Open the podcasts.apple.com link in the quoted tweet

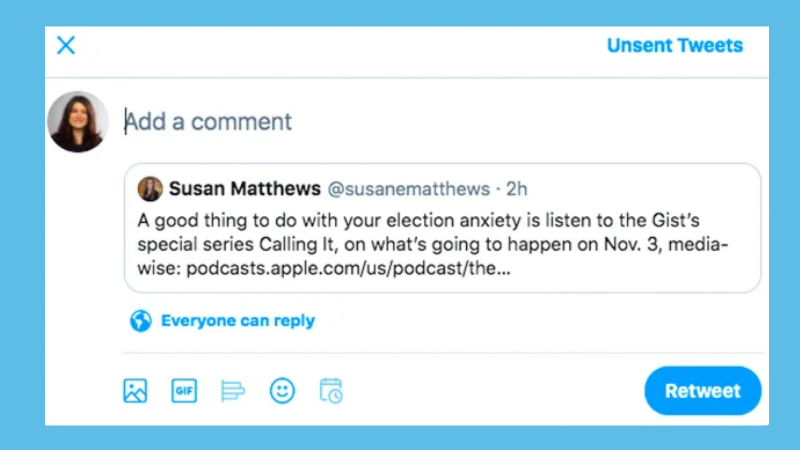(348, 268)
